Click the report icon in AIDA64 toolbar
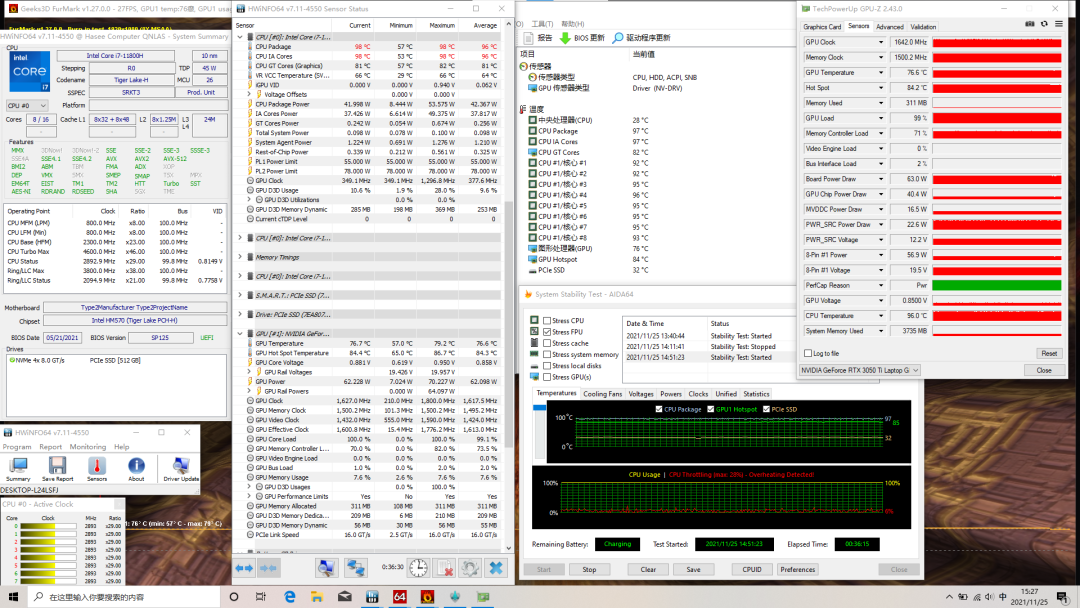This screenshot has width=1080, height=608. pos(529,38)
